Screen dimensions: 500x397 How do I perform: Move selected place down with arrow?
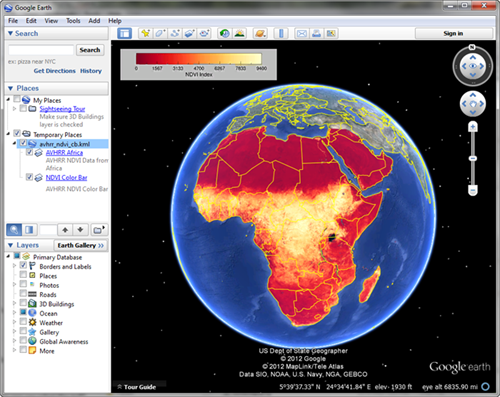click(x=80, y=230)
